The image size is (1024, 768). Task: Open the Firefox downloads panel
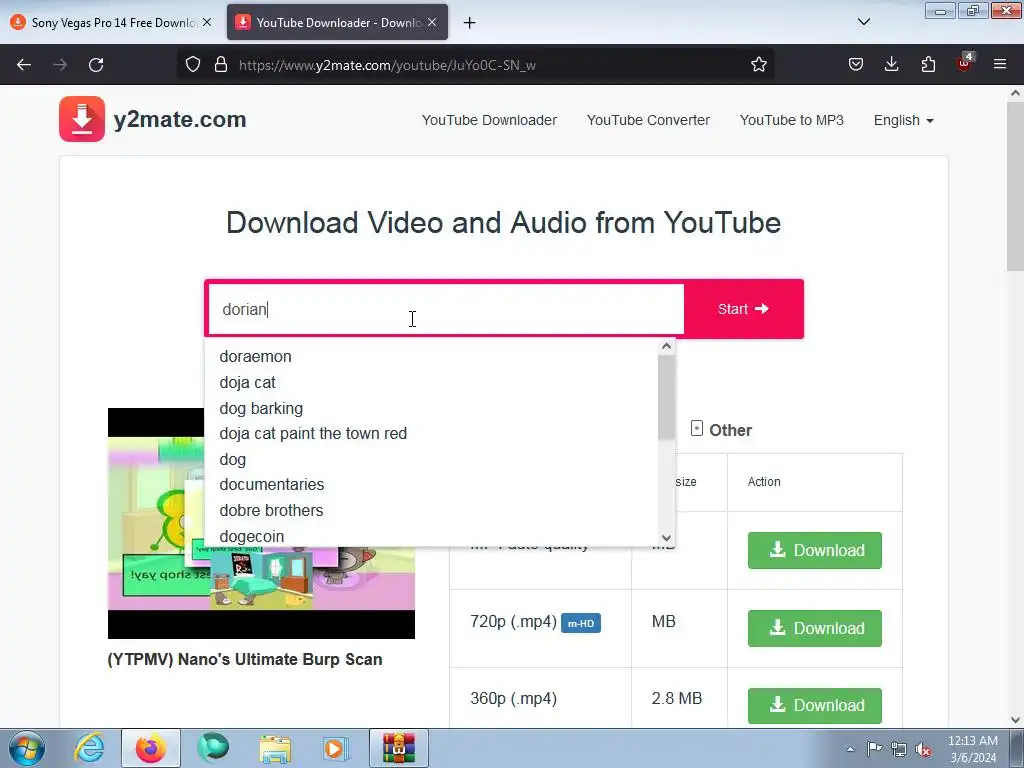pos(891,65)
